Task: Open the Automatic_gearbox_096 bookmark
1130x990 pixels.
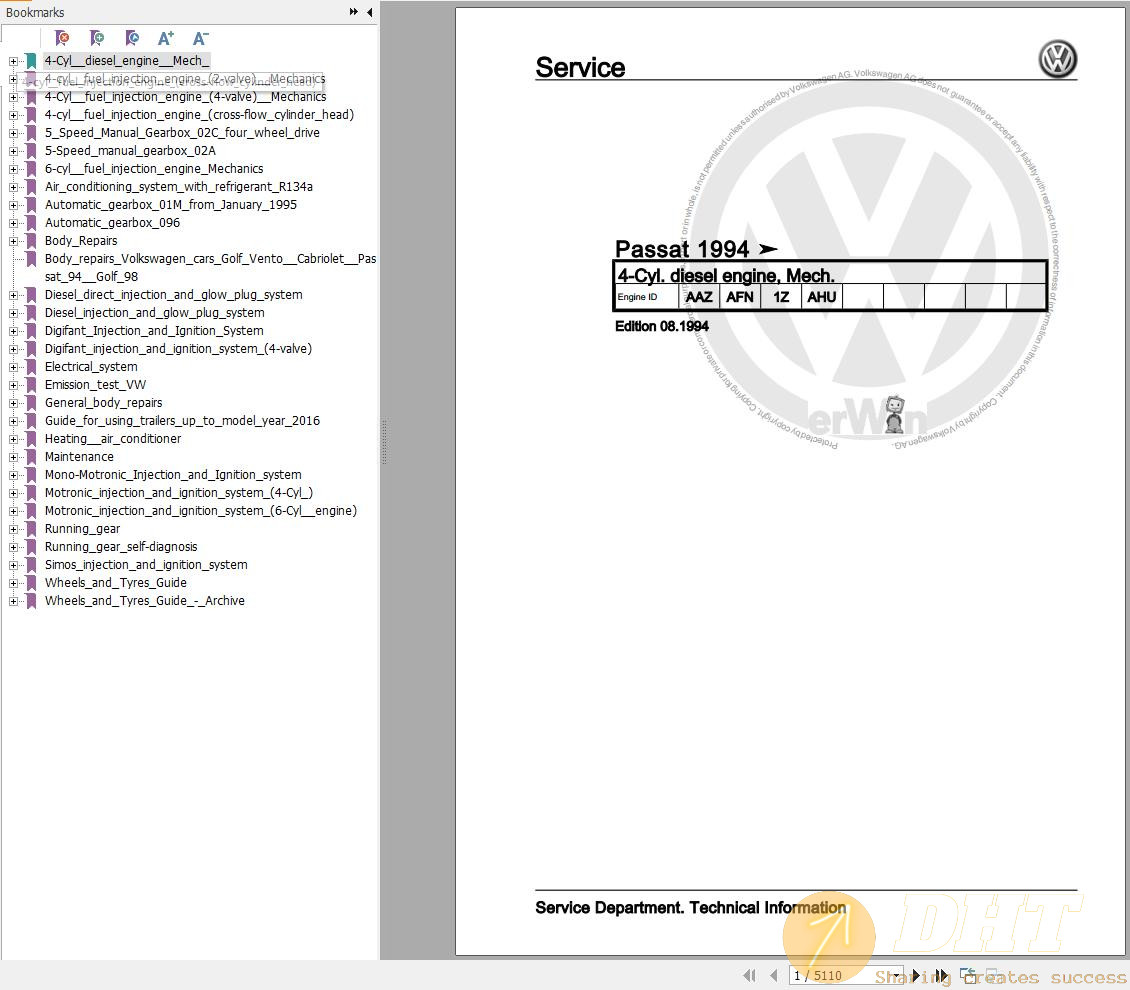Action: [112, 223]
